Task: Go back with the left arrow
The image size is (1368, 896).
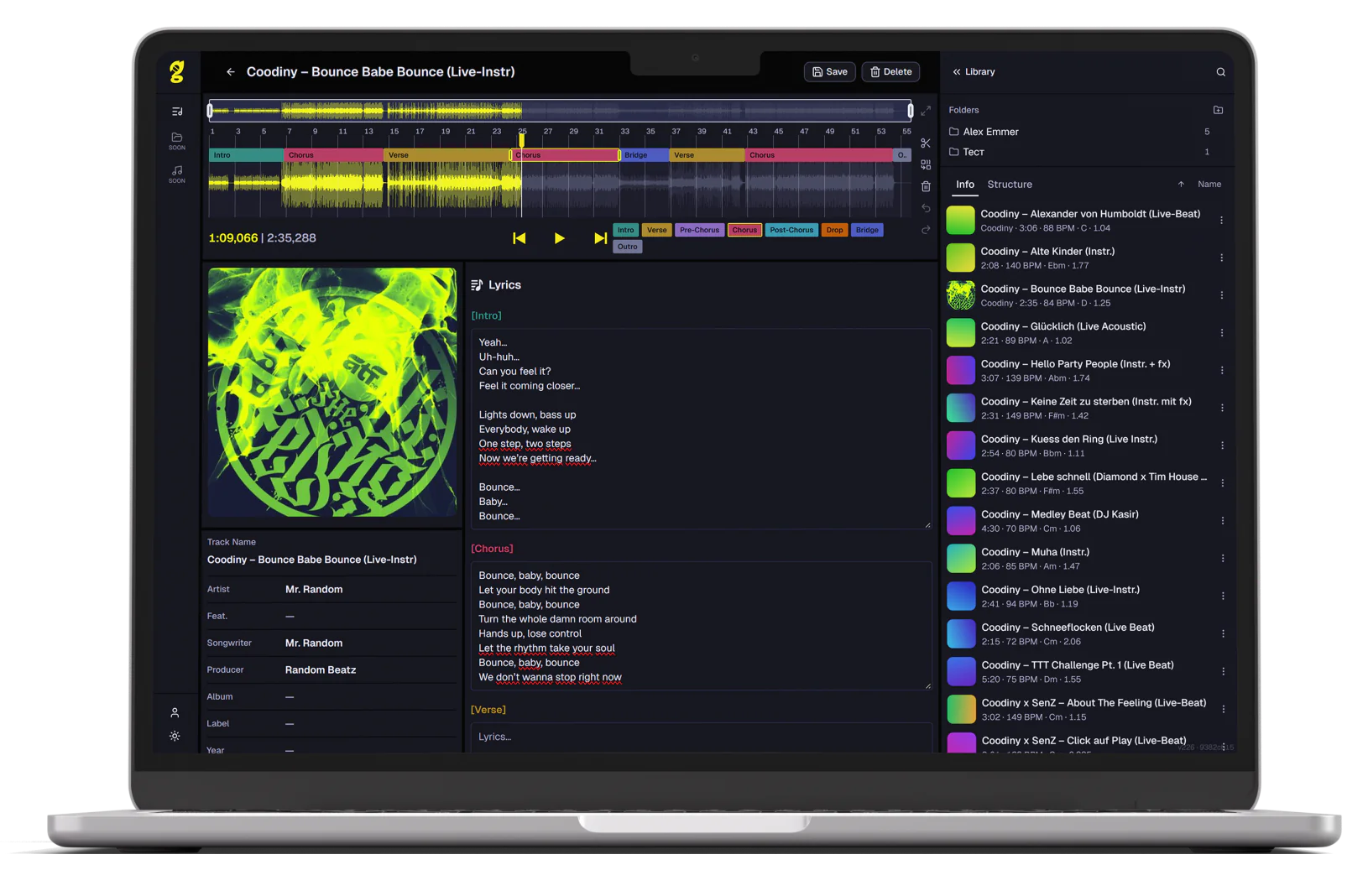Action: pos(230,72)
